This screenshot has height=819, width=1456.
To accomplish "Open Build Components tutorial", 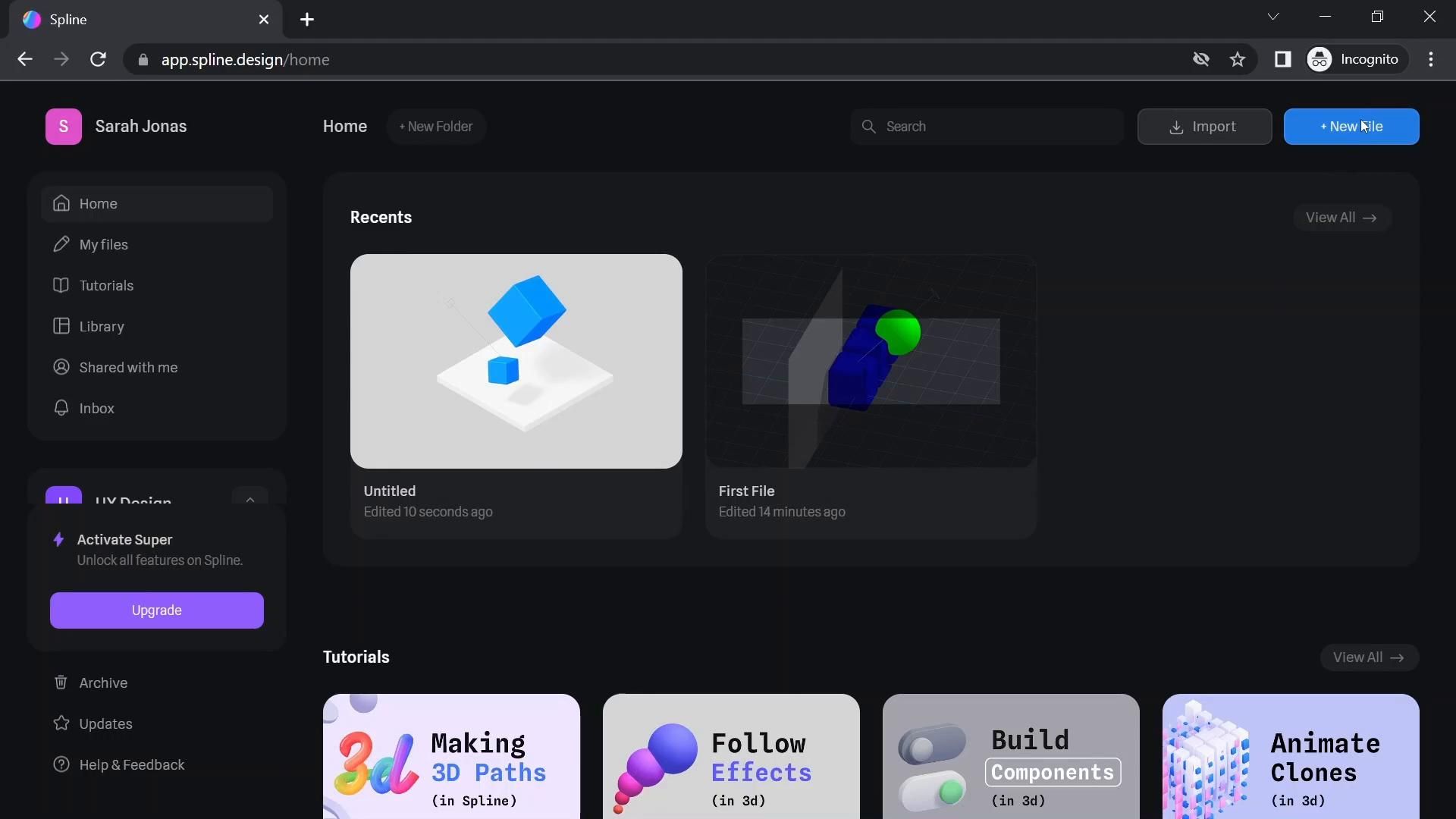I will [1012, 757].
